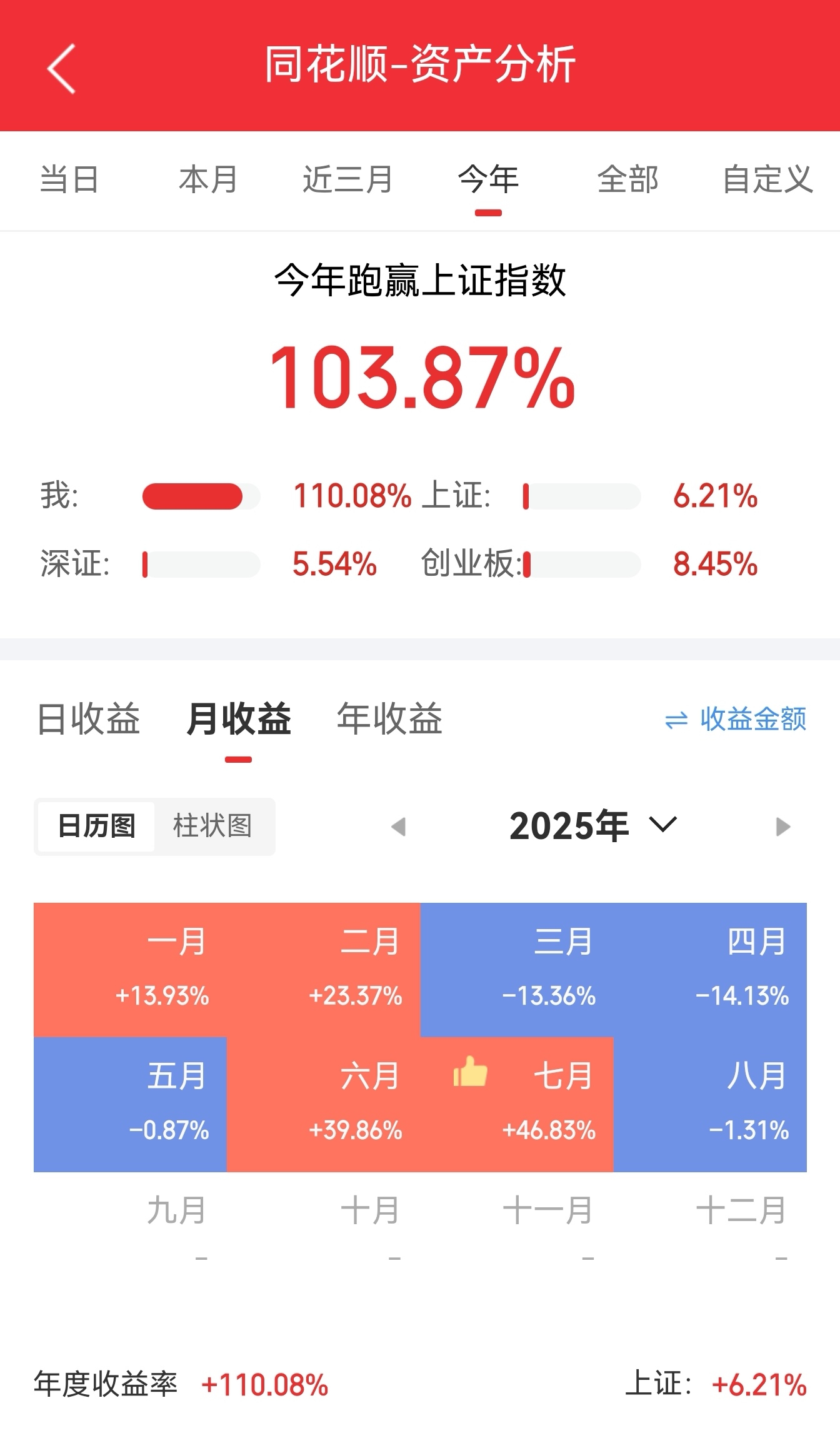
Task: Switch to 日收益 daily returns tab
Action: click(89, 718)
